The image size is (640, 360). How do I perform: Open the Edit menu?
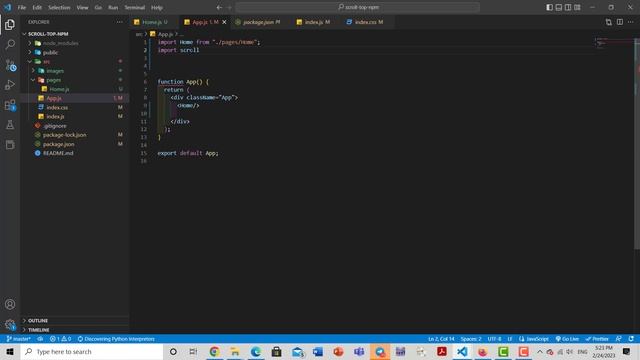[37, 7]
